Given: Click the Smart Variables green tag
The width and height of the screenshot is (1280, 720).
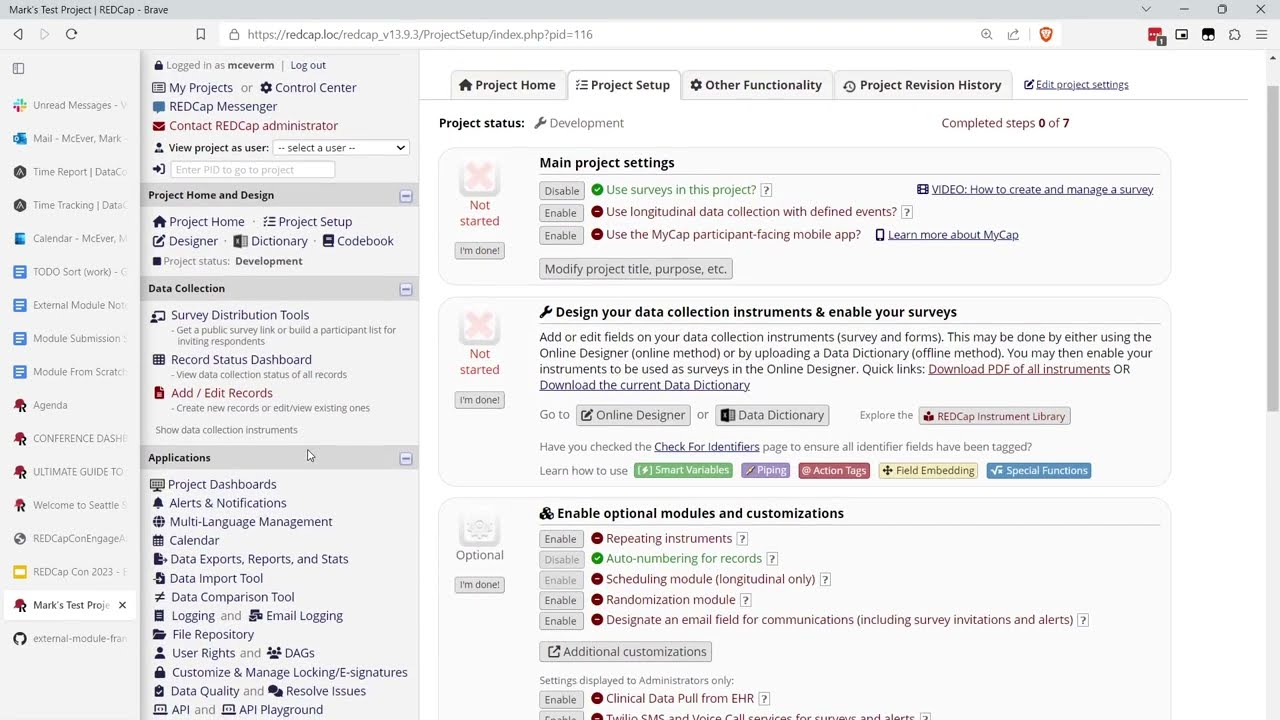Looking at the screenshot, I should pyautogui.click(x=683, y=471).
